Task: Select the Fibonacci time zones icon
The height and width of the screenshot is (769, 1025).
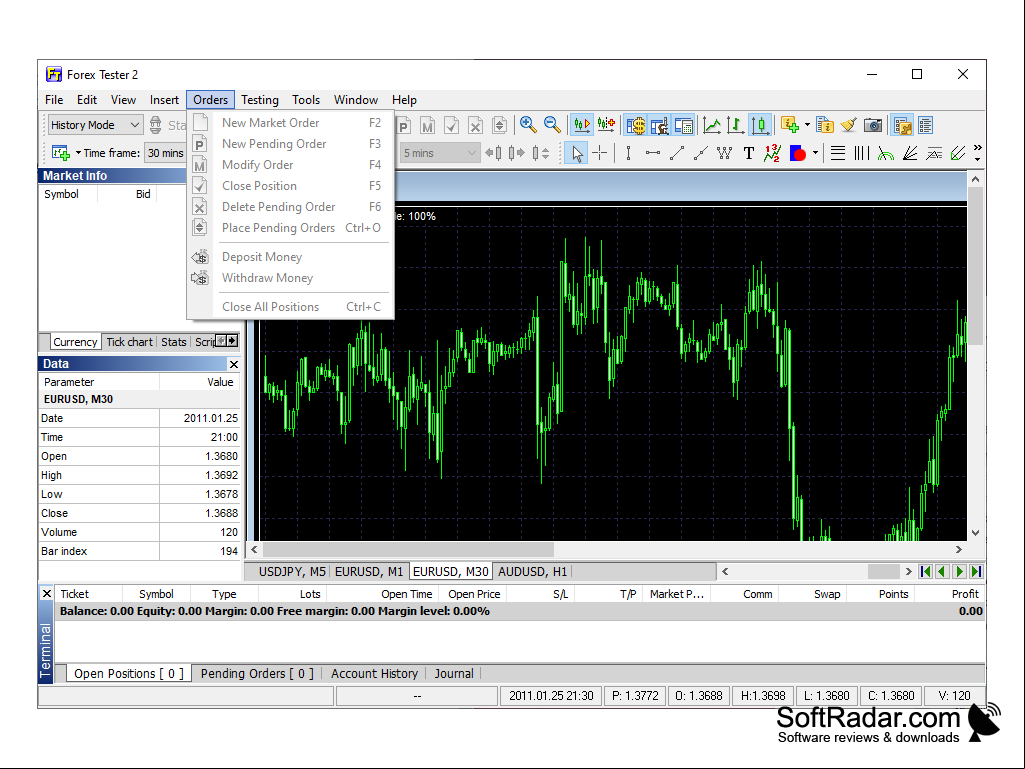Action: tap(862, 154)
